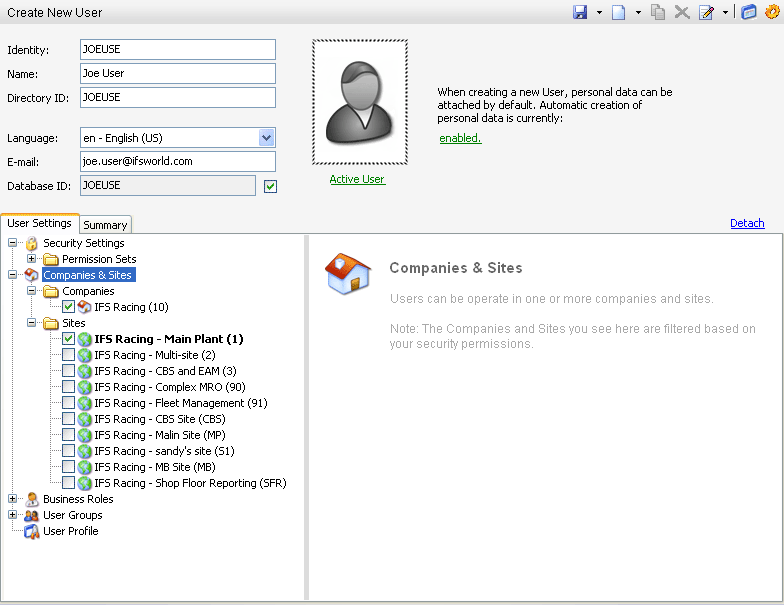Image resolution: width=784 pixels, height=605 pixels.
Task: Click the Edit pencil-and-note icon
Action: pyautogui.click(x=706, y=12)
